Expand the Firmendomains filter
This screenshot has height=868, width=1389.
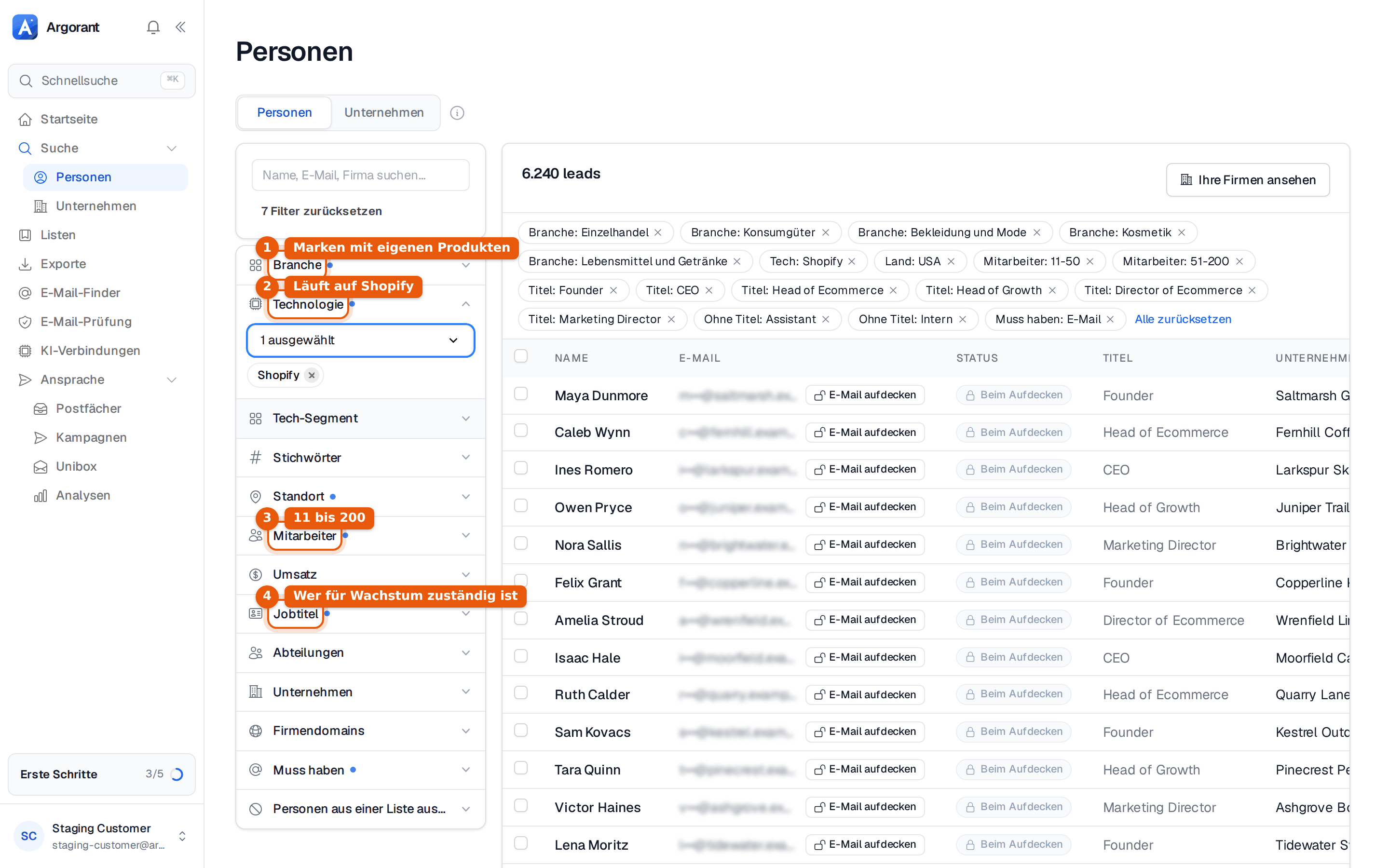pos(360,731)
